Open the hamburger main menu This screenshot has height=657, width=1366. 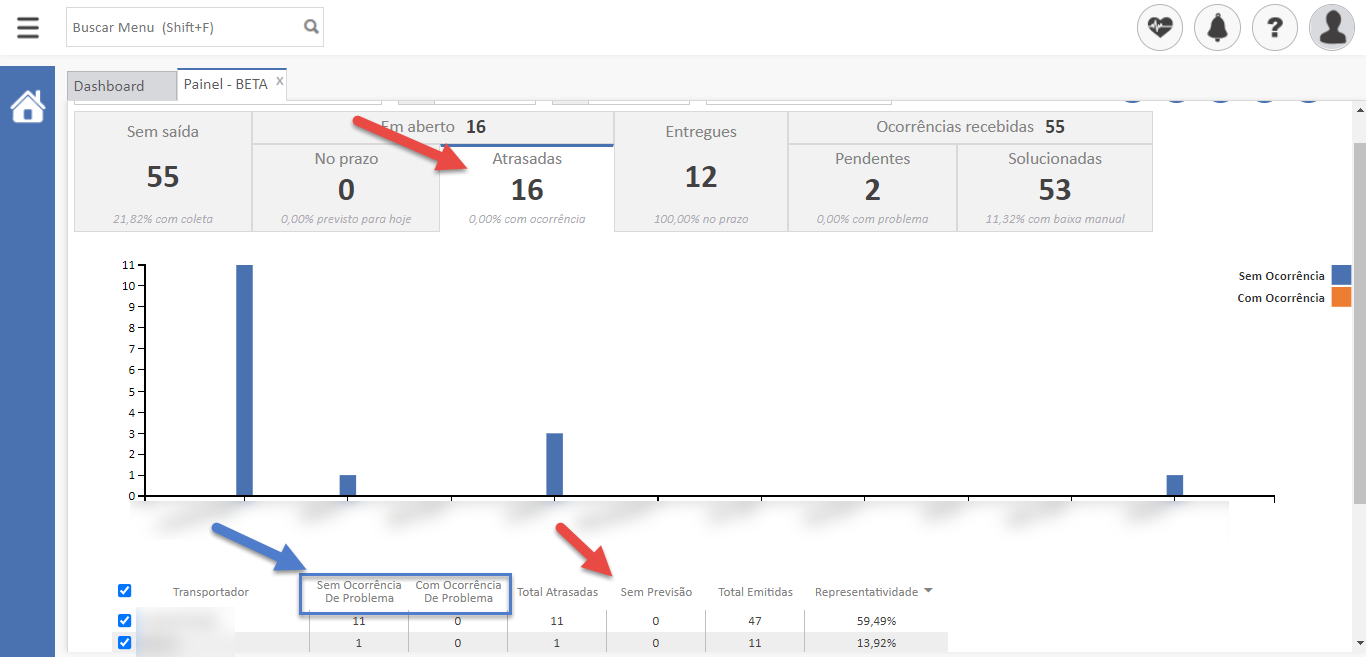tap(28, 27)
